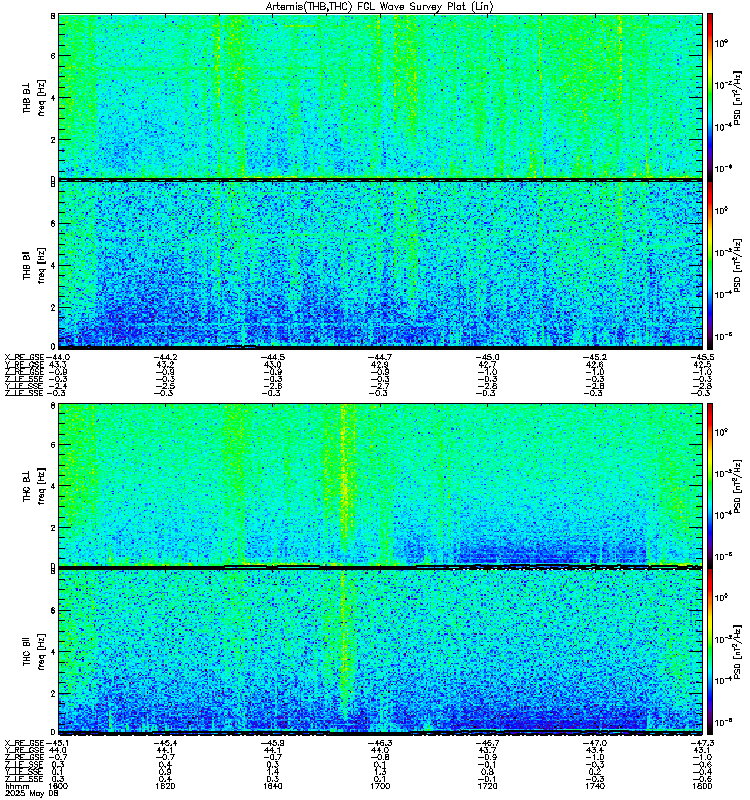Image resolution: width=750 pixels, height=800 pixels.
Task: Click inside the THB B∥ spectrogram panel
Action: click(380, 264)
